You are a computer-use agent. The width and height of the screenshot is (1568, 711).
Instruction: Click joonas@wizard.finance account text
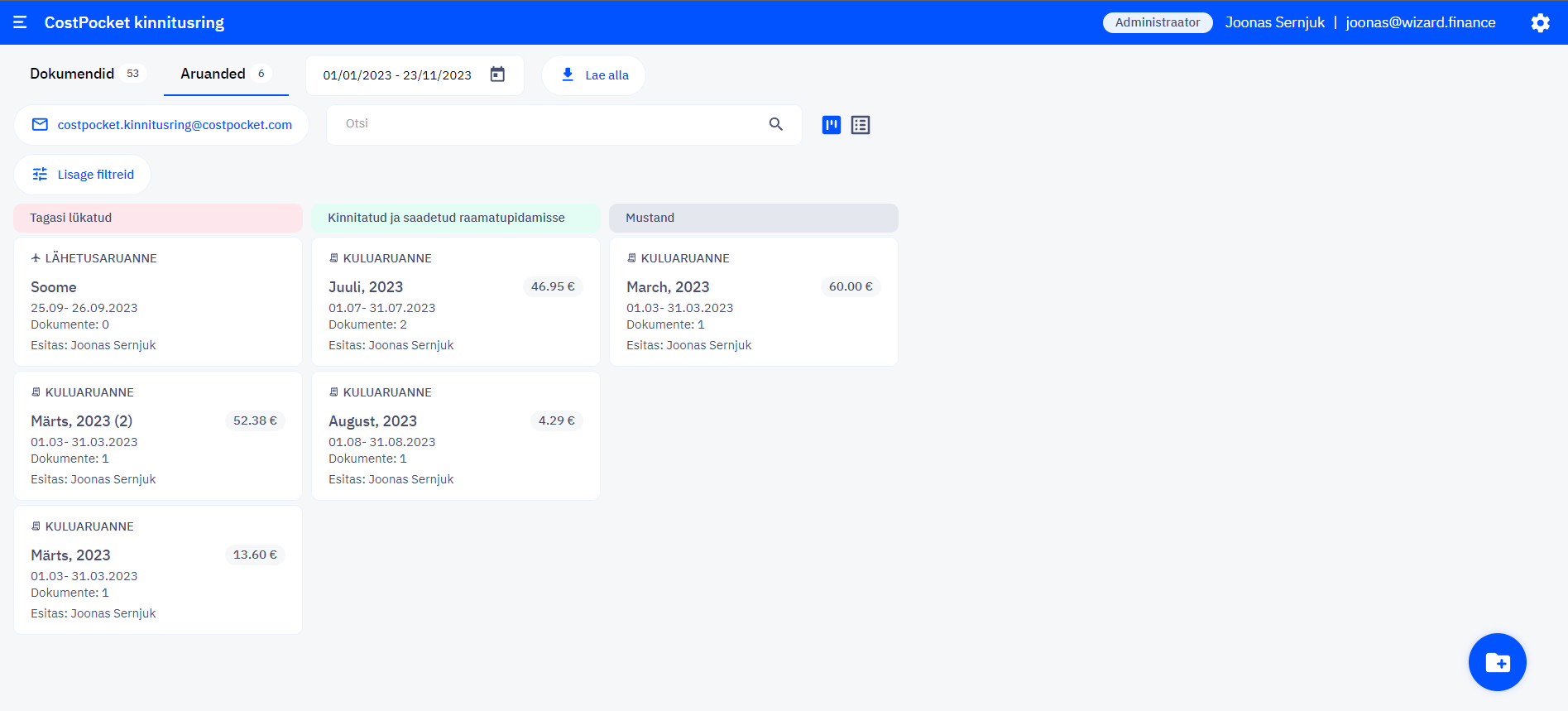click(1421, 22)
